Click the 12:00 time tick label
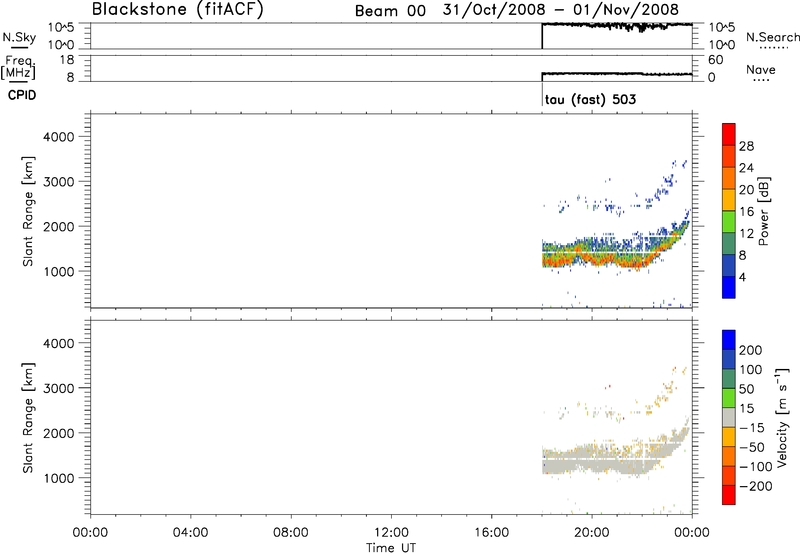 391,533
